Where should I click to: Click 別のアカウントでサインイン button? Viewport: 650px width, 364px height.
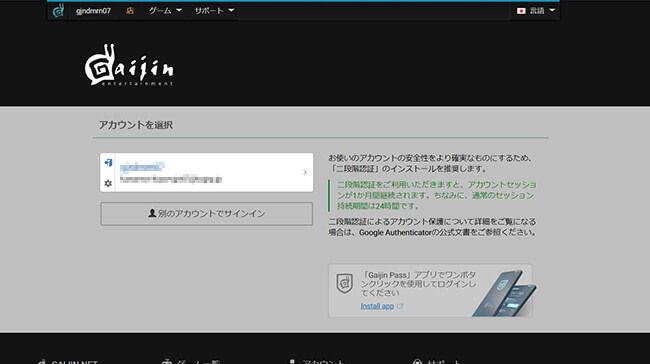(x=206, y=214)
